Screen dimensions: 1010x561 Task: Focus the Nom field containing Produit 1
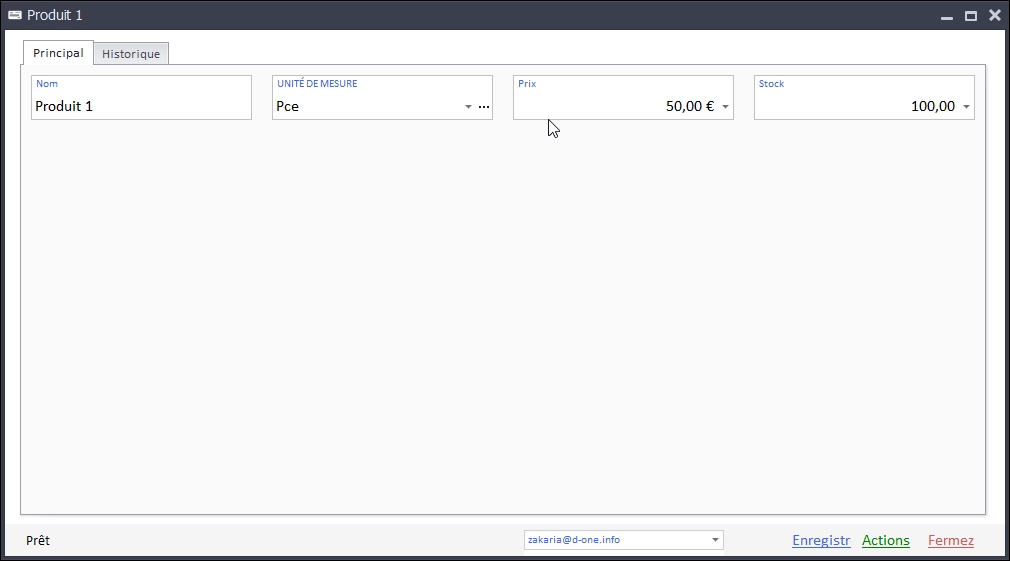[x=140, y=106]
